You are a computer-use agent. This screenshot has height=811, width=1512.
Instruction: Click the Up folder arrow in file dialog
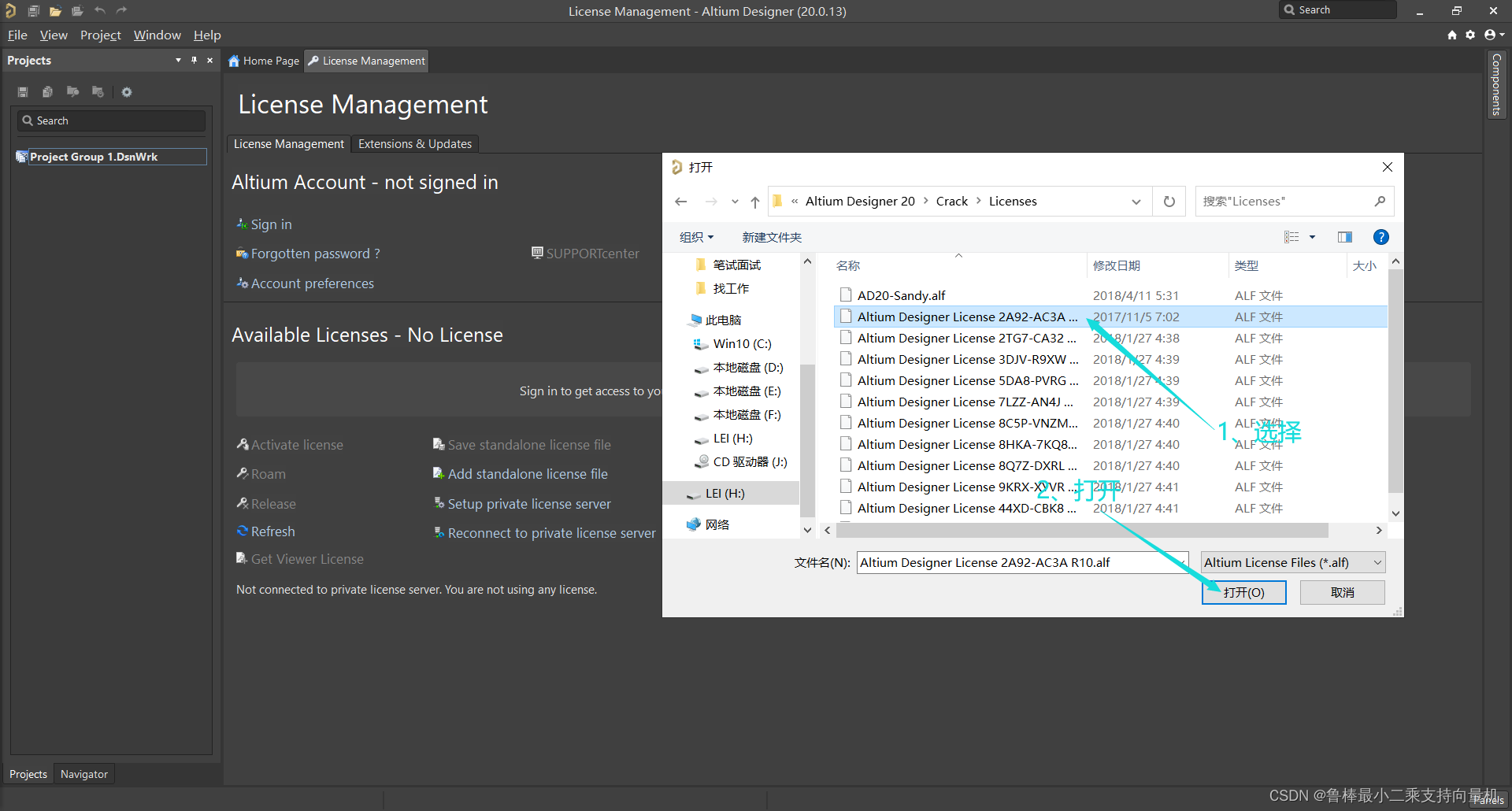point(754,202)
